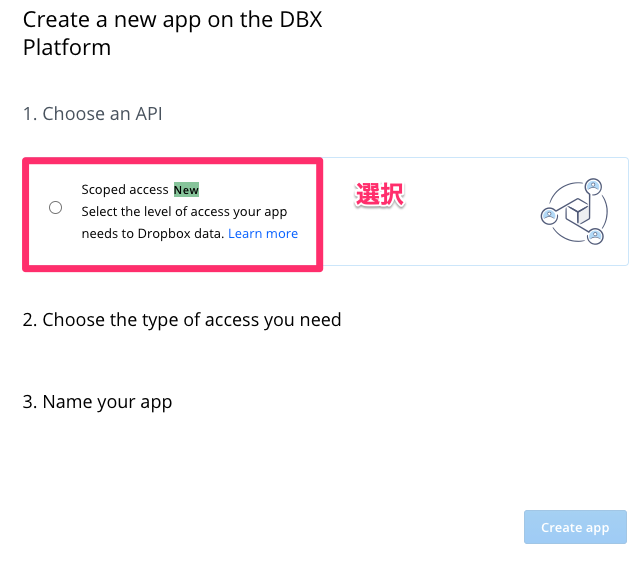Click the 'Scoped access' option label
639x573 pixels.
[x=125, y=190]
